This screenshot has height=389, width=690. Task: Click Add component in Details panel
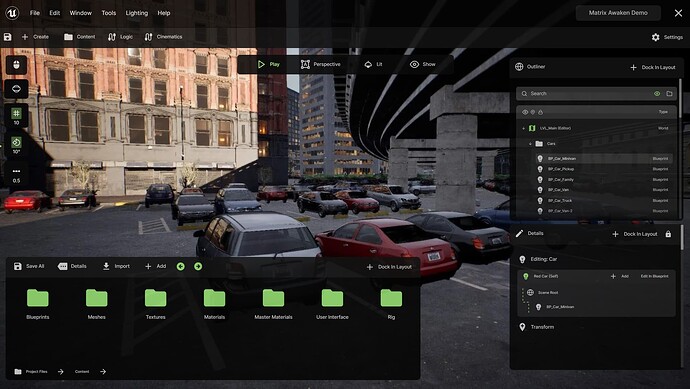pos(620,276)
